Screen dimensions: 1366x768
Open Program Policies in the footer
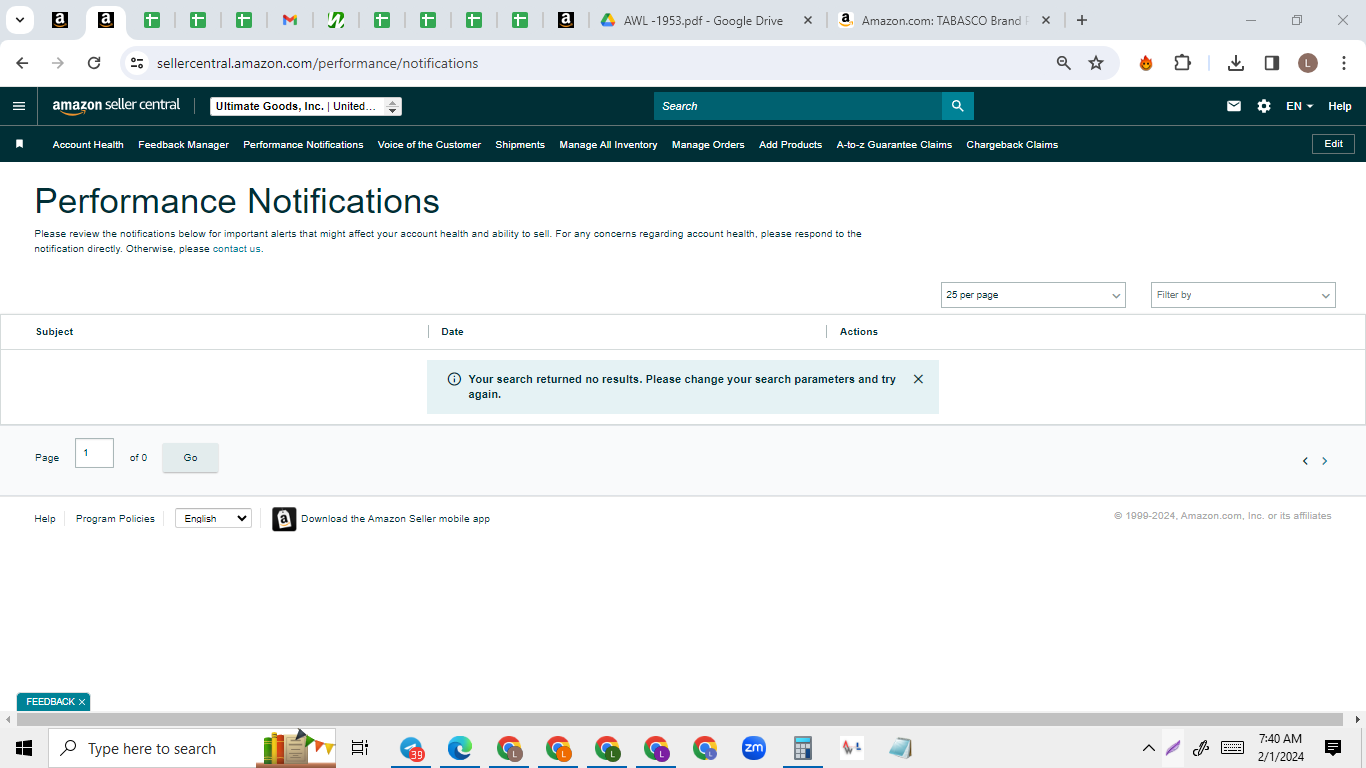click(x=115, y=518)
